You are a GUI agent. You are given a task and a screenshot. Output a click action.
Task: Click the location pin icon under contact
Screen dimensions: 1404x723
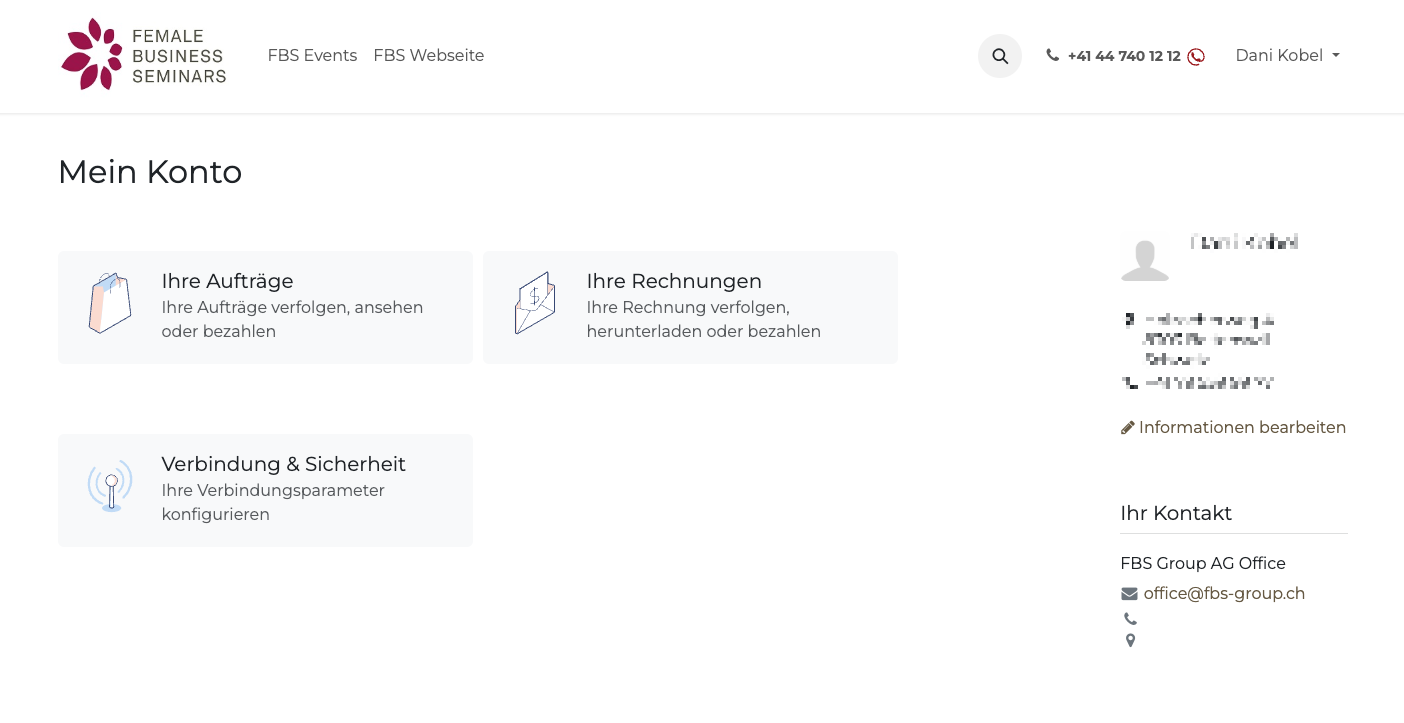[x=1130, y=641]
